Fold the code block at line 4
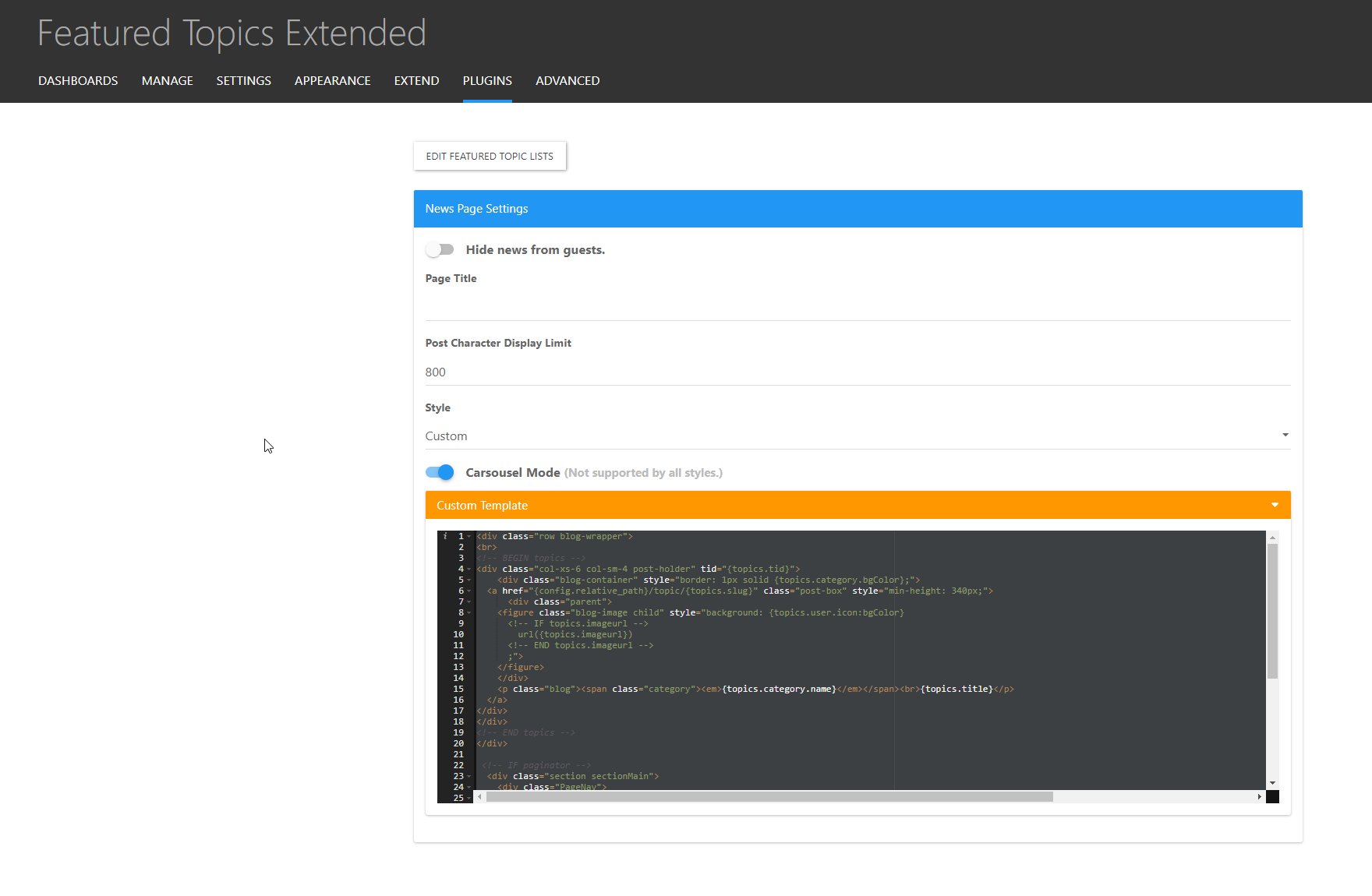The height and width of the screenshot is (896, 1372). tap(469, 570)
